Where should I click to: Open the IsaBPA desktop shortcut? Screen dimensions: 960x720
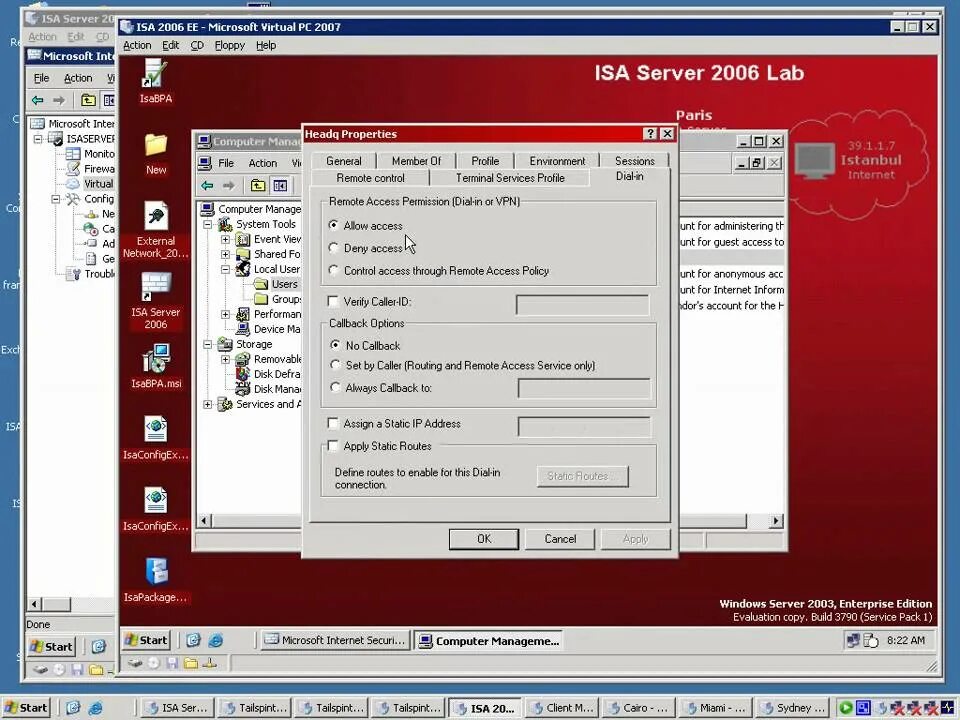(x=156, y=81)
